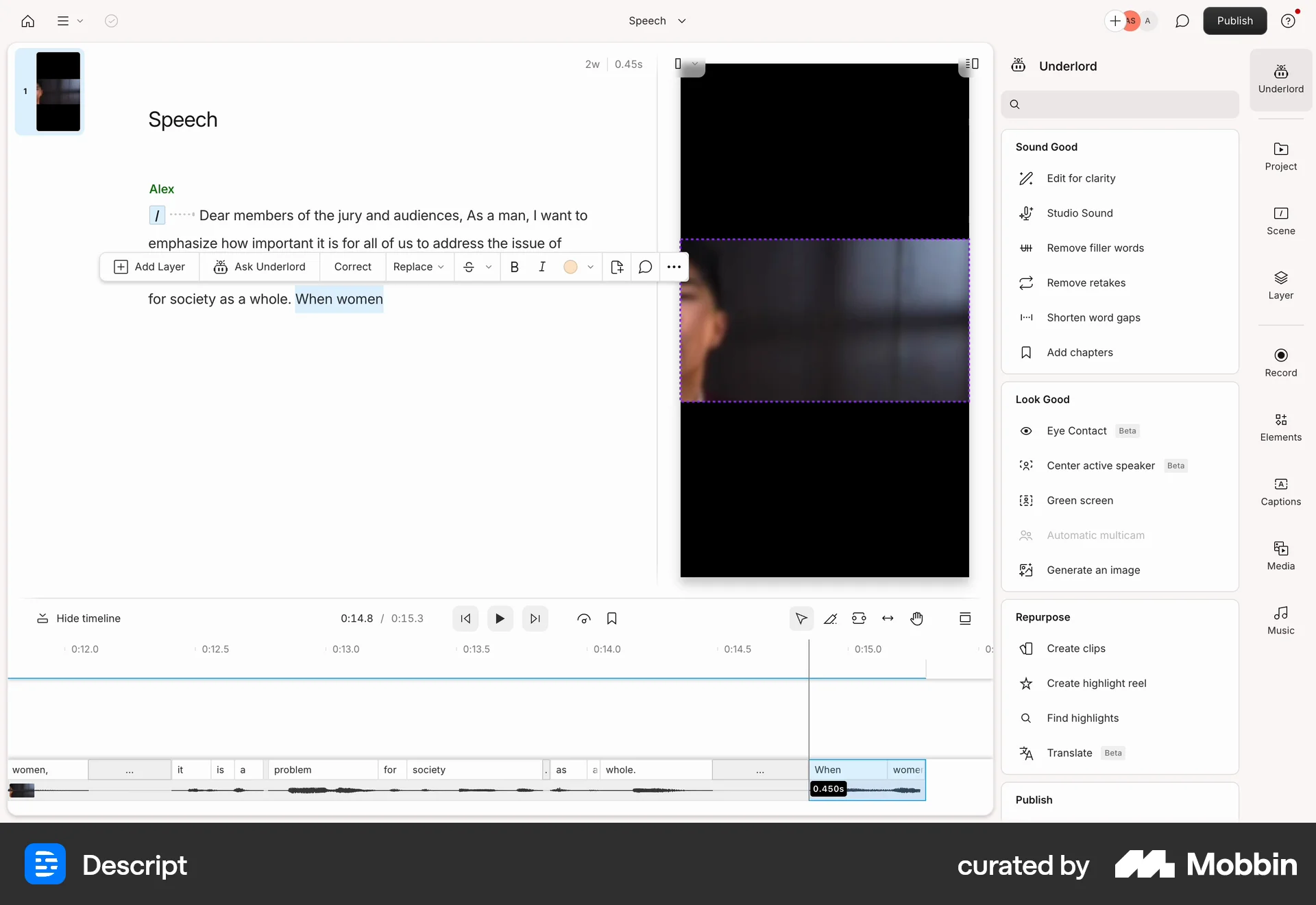This screenshot has height=905, width=1316.
Task: Open the Music panel
Action: point(1280,619)
